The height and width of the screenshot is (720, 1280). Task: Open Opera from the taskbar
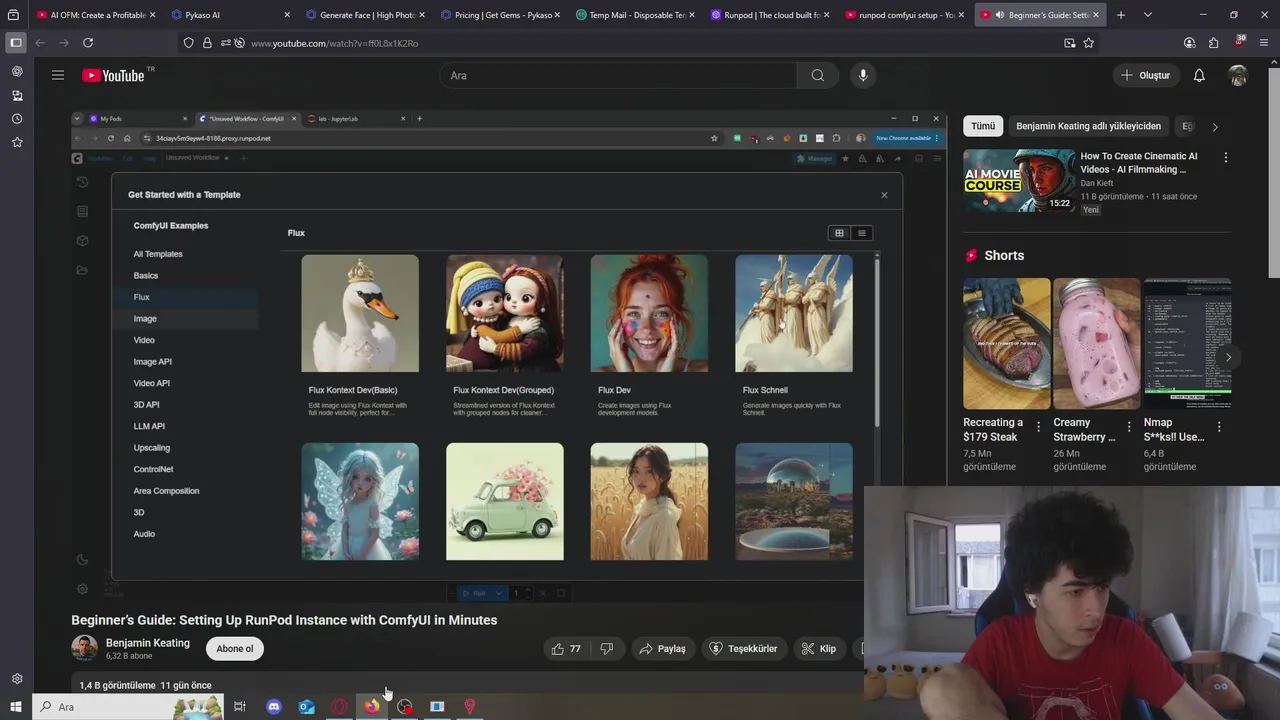340,707
